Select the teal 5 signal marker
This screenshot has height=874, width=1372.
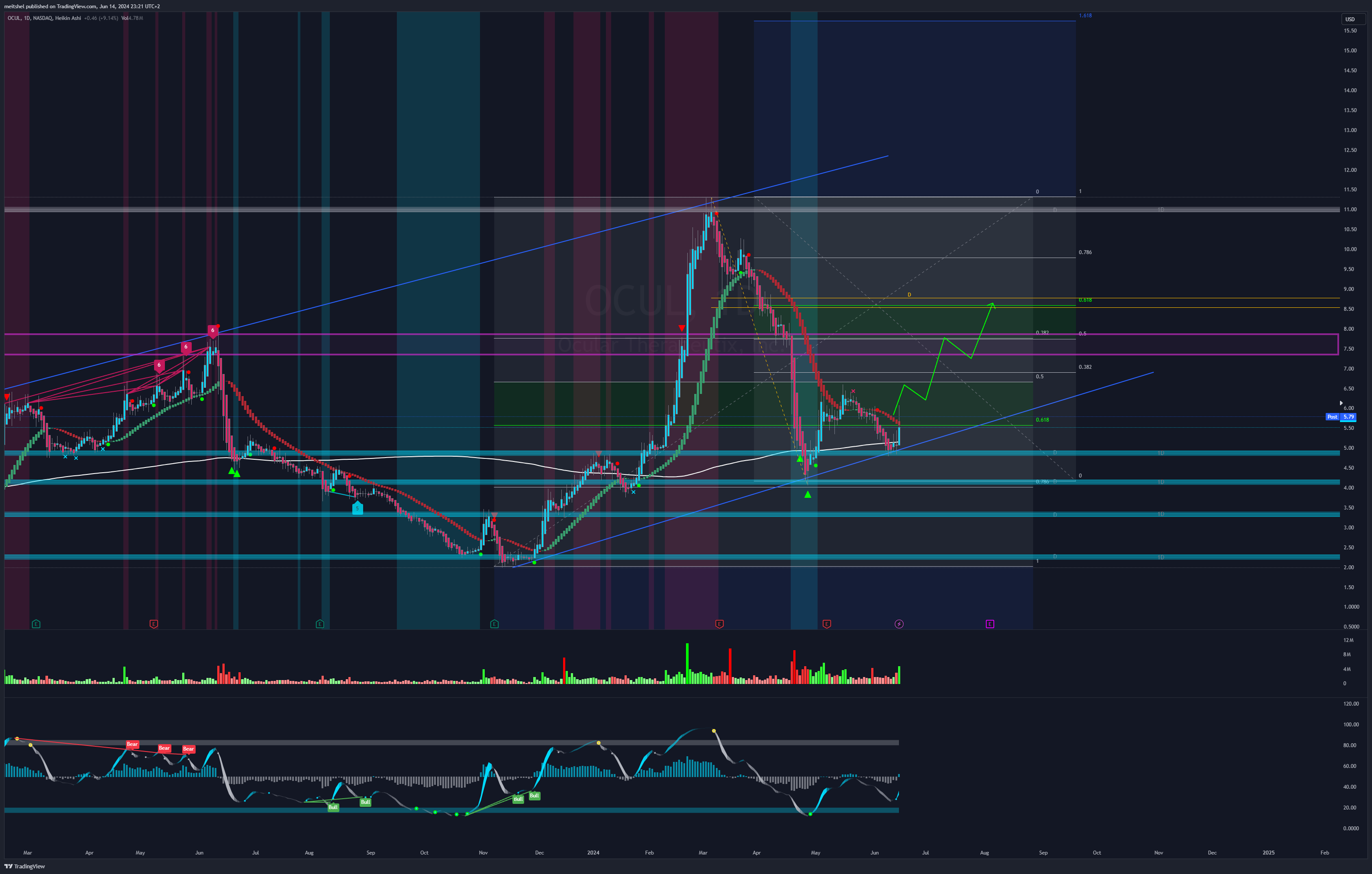[x=357, y=508]
